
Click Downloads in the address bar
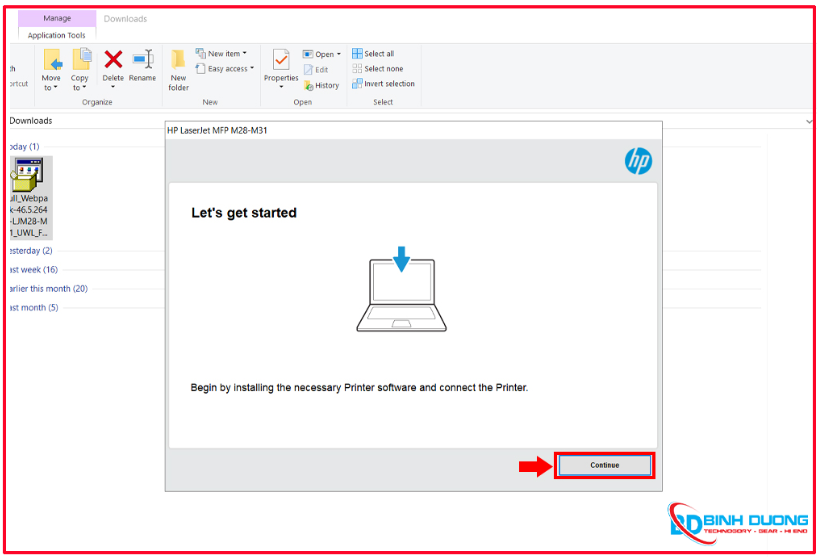(31, 121)
